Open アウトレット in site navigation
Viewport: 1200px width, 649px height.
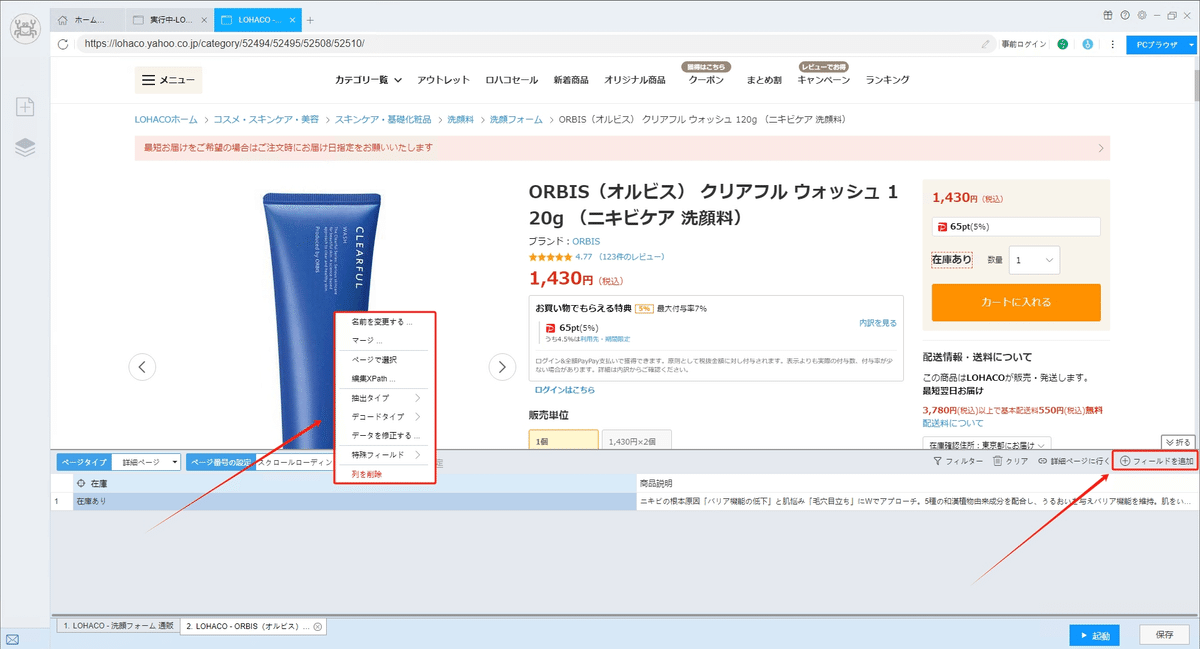[x=443, y=80]
